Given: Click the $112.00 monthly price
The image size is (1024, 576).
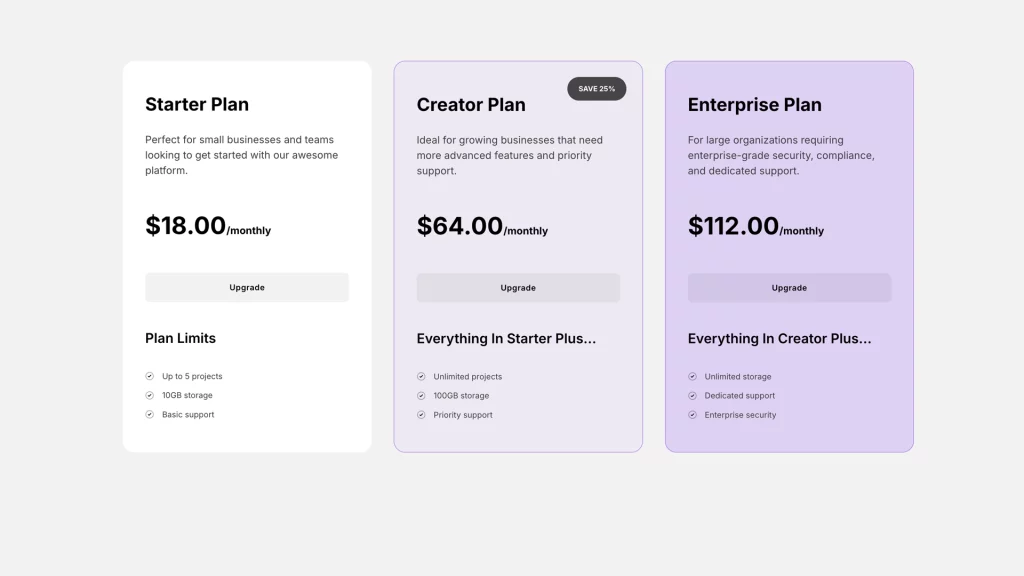Looking at the screenshot, I should (756, 227).
